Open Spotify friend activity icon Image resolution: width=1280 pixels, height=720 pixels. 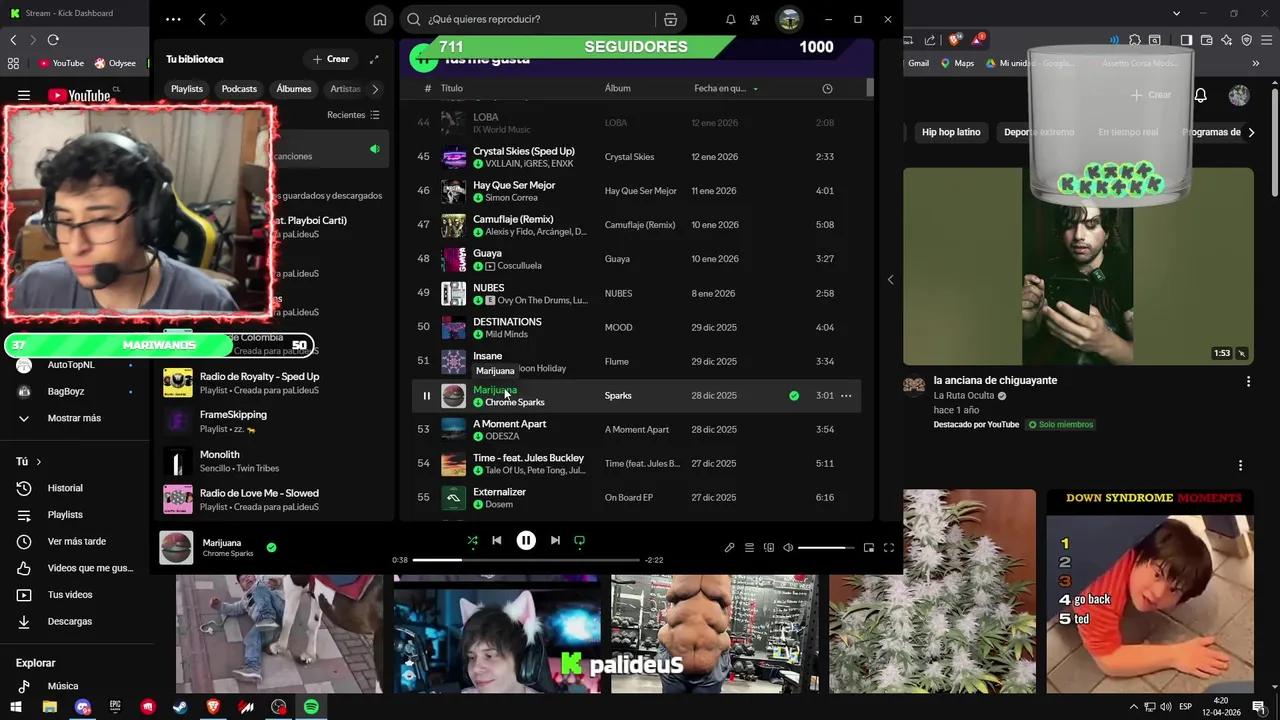755,19
